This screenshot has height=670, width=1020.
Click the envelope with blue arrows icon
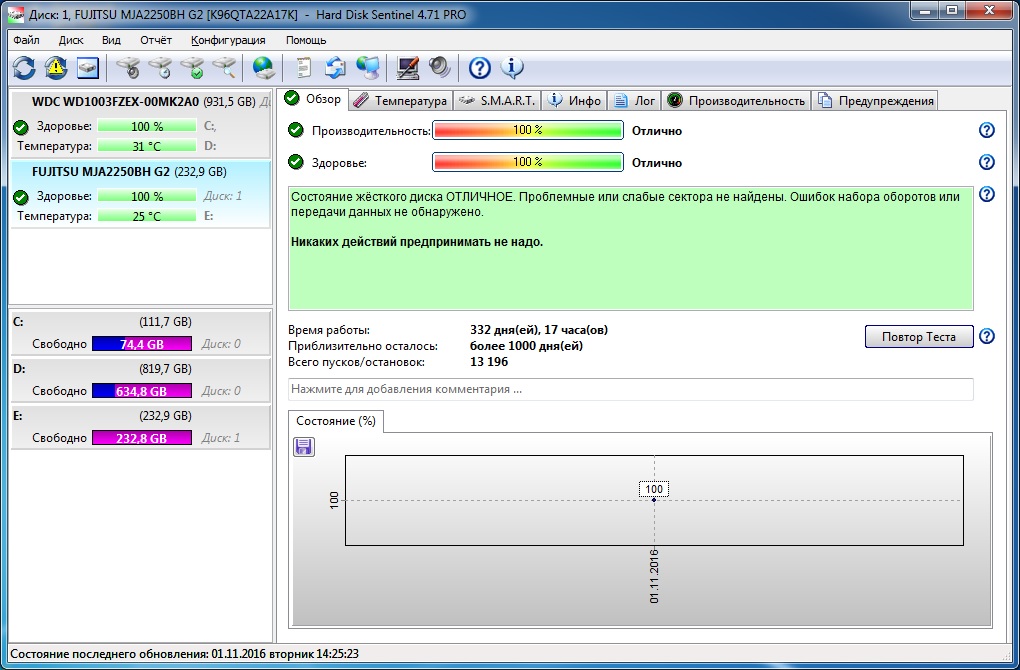336,68
